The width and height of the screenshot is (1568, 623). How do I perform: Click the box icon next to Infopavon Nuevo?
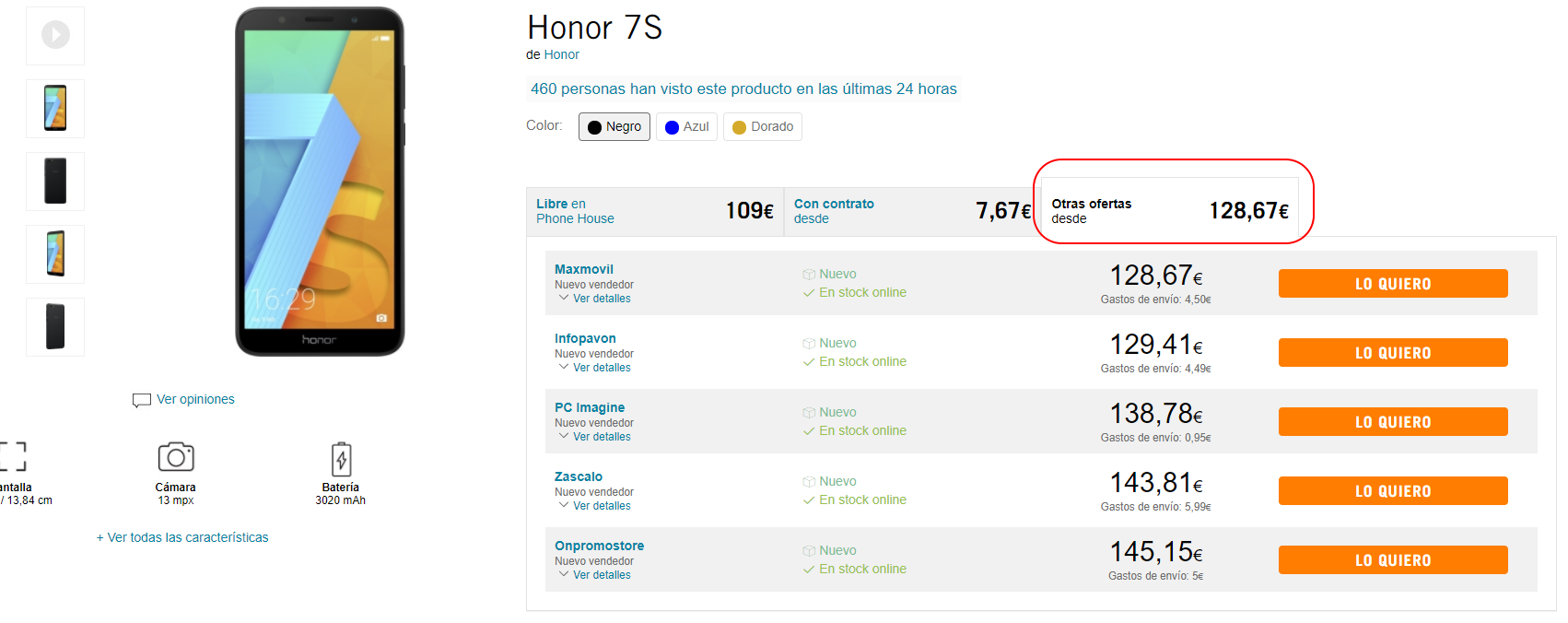(x=809, y=344)
